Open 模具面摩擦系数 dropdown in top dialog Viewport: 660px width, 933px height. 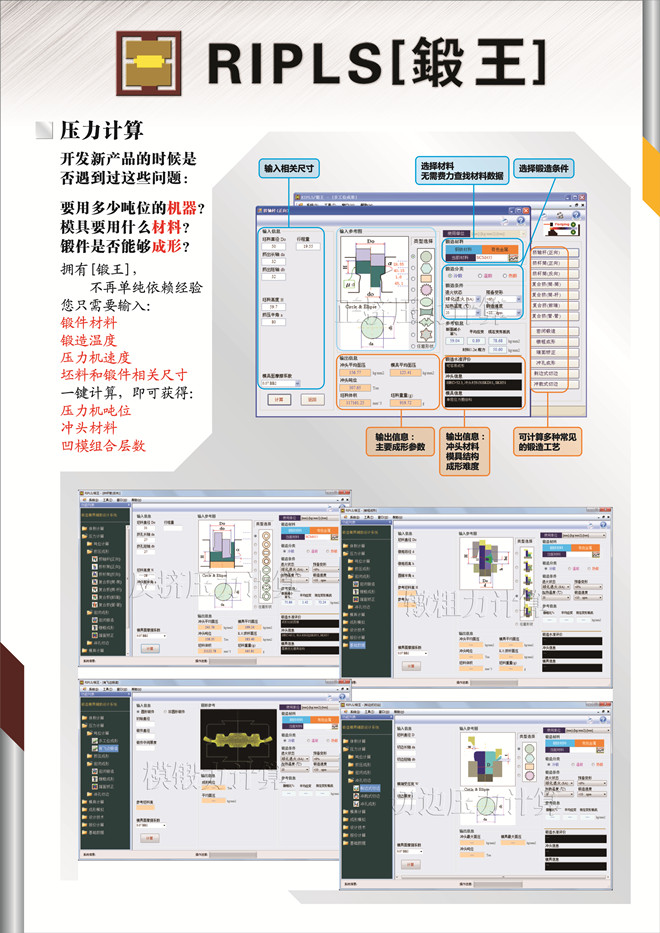tap(281, 384)
